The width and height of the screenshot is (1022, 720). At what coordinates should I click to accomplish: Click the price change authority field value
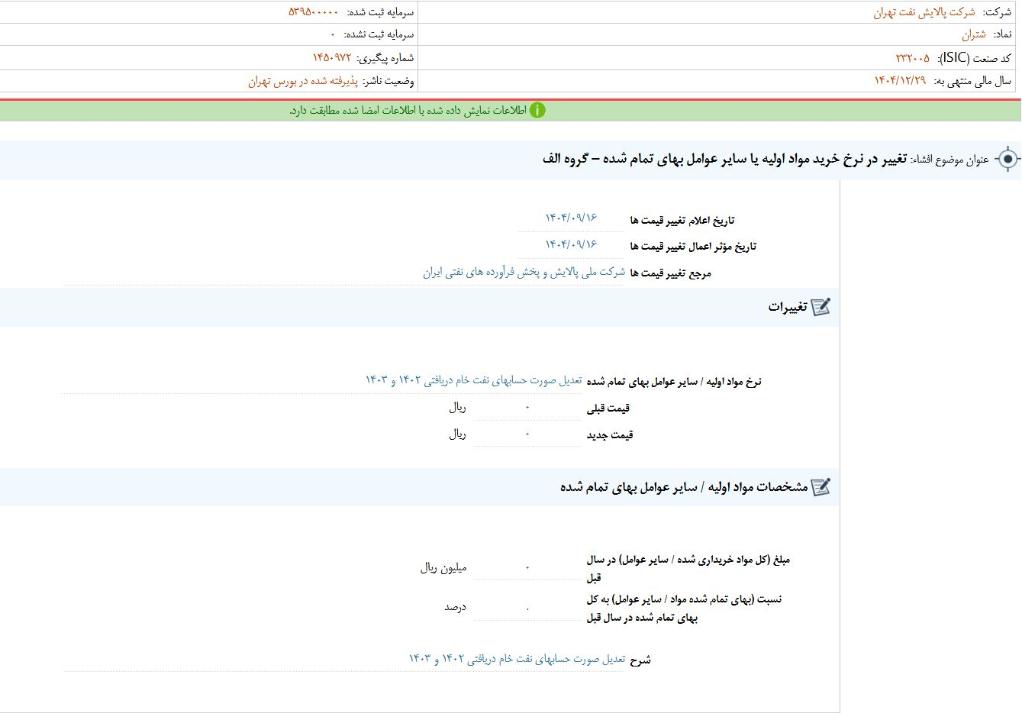(524, 272)
